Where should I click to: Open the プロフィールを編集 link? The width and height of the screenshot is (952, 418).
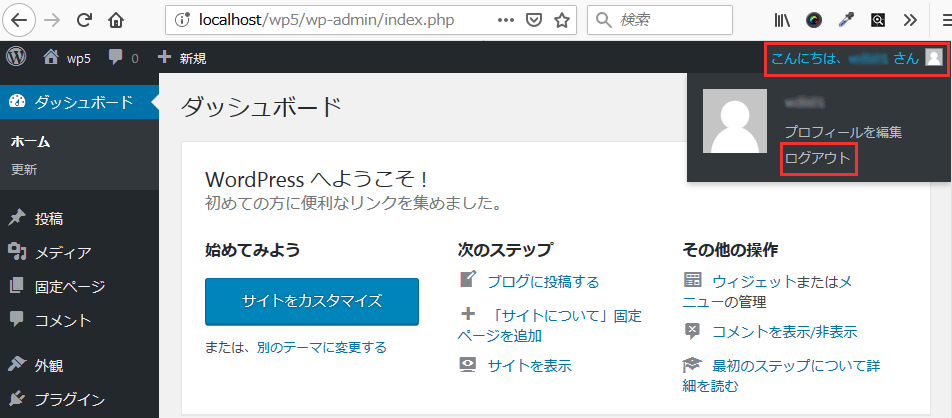click(843, 132)
